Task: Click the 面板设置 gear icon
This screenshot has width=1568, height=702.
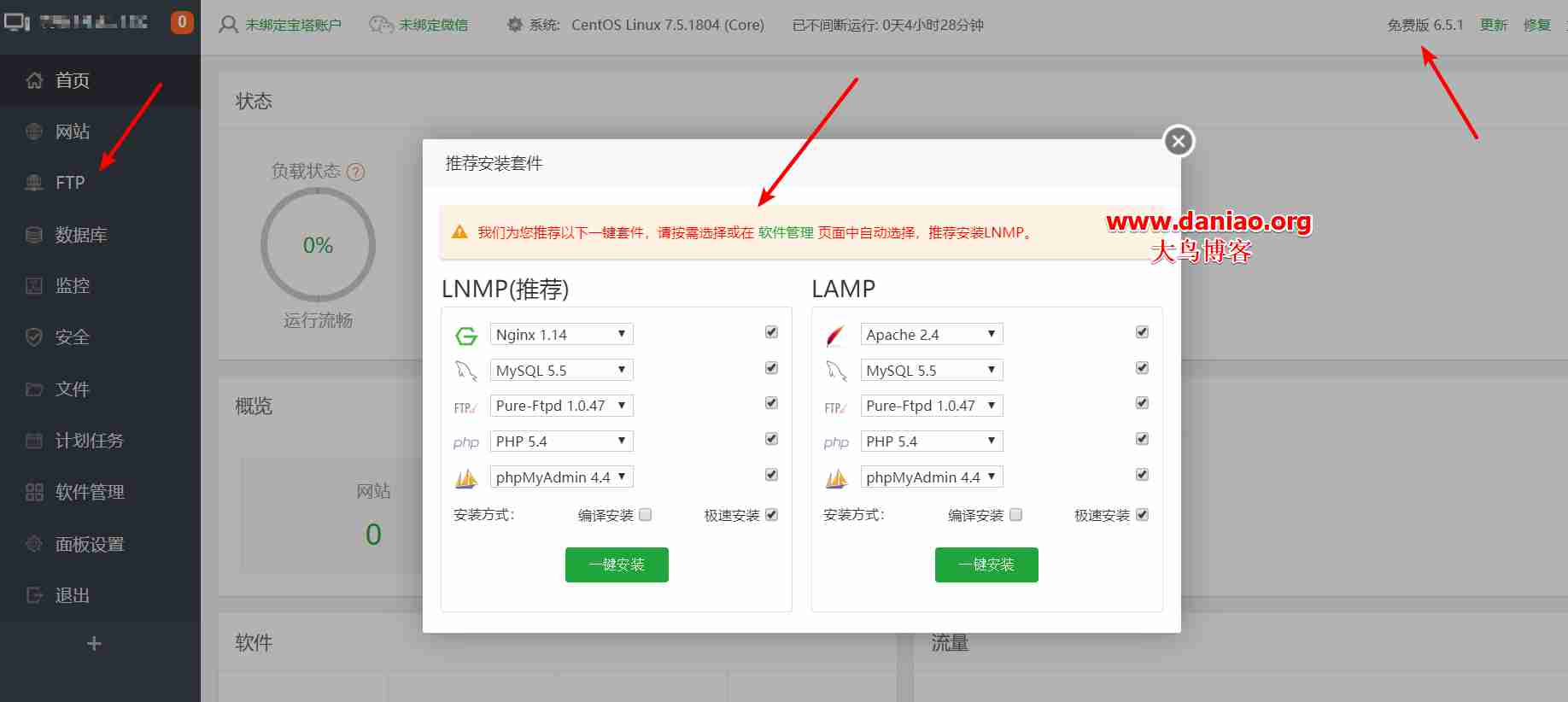Action: 34,544
